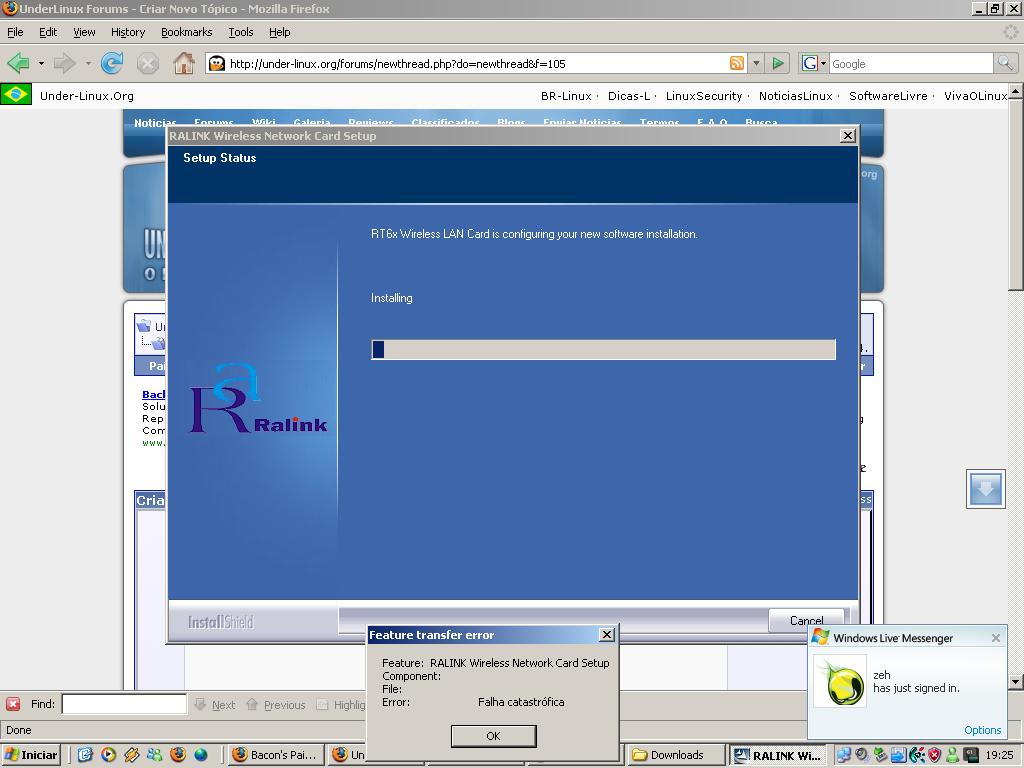Screen dimensions: 1024x768
Task: Click the red security shield tray icon
Action: 935,755
